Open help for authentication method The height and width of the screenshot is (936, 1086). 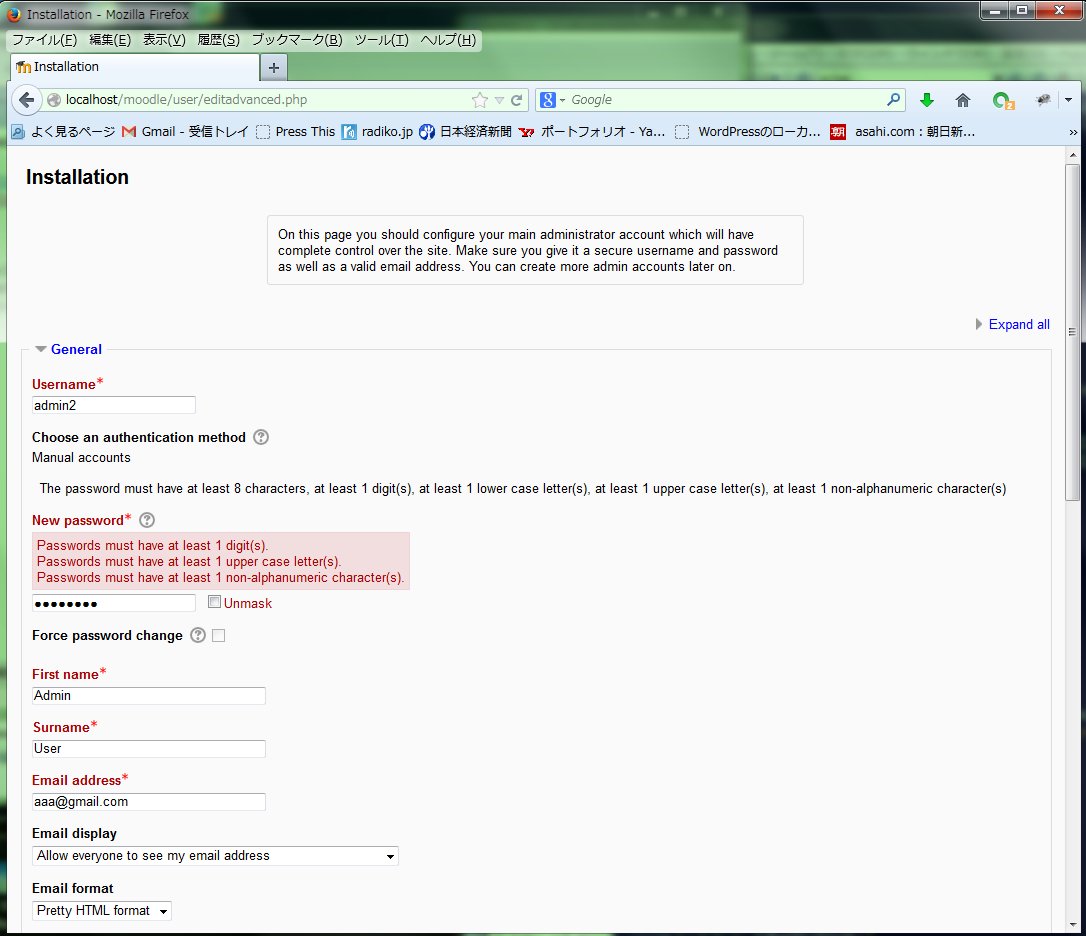[x=261, y=437]
